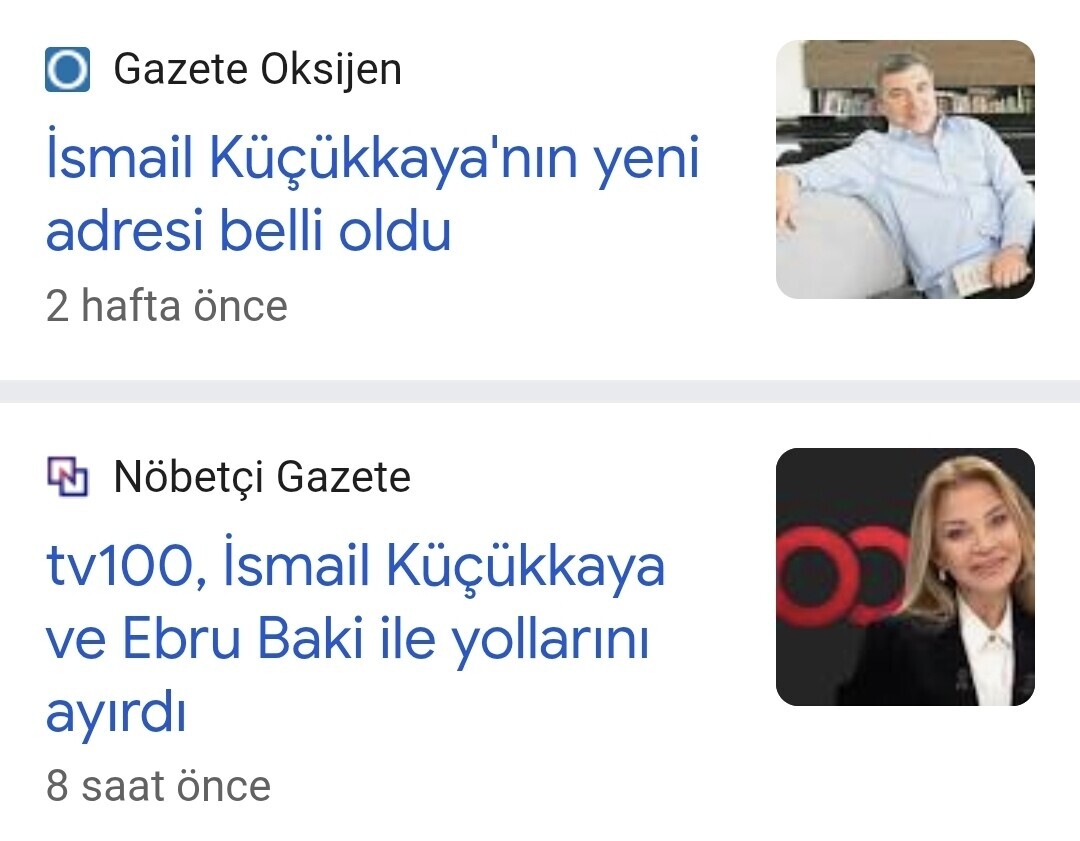Select the "adresi belli oldu" headline line
The height and width of the screenshot is (841, 1080).
[249, 231]
